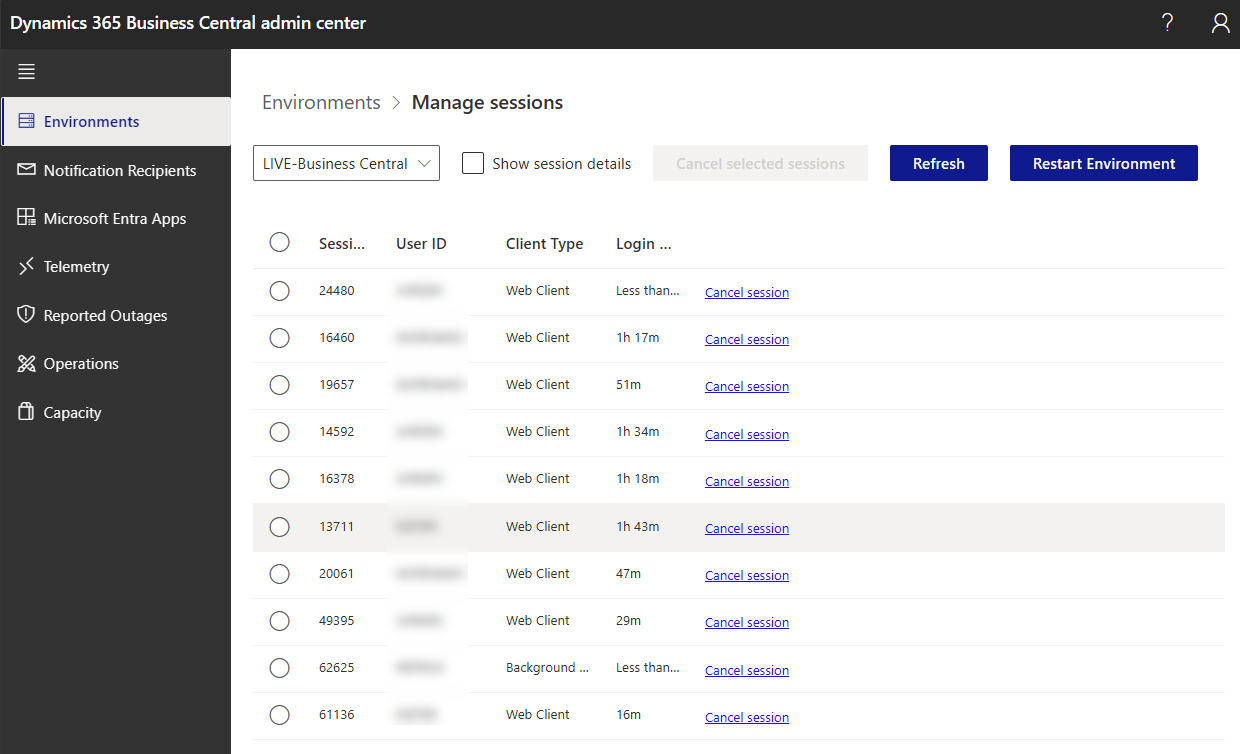
Task: Click the Capacity icon in sidebar
Action: [x=27, y=412]
